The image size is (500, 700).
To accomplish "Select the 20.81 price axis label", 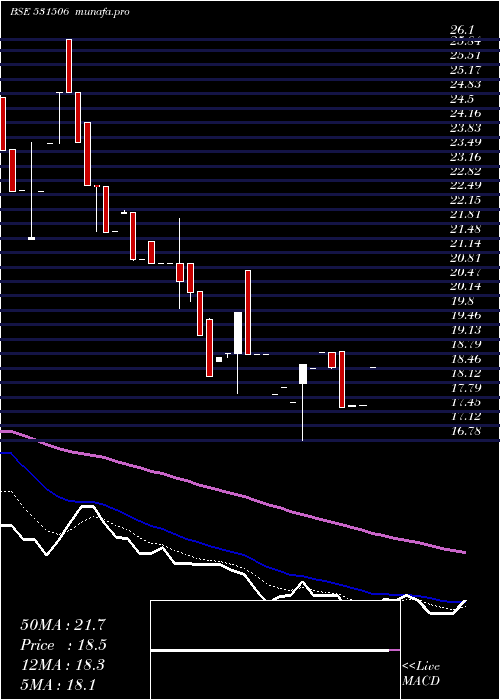I will point(466,258).
